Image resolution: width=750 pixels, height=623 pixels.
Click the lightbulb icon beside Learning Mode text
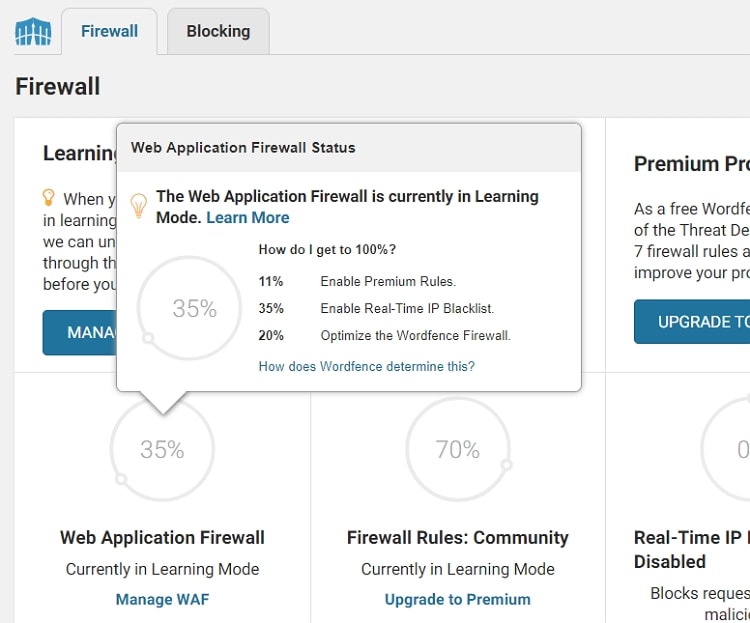tap(48, 197)
